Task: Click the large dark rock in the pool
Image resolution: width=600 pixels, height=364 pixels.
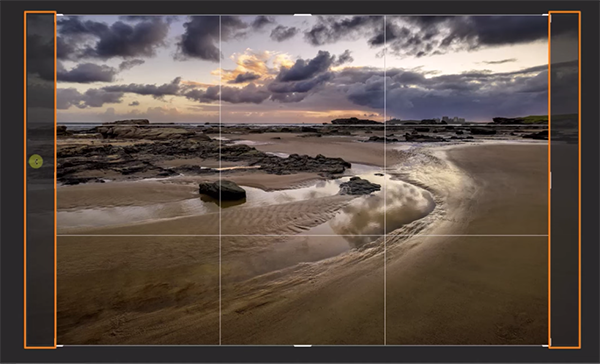Action: (222, 190)
